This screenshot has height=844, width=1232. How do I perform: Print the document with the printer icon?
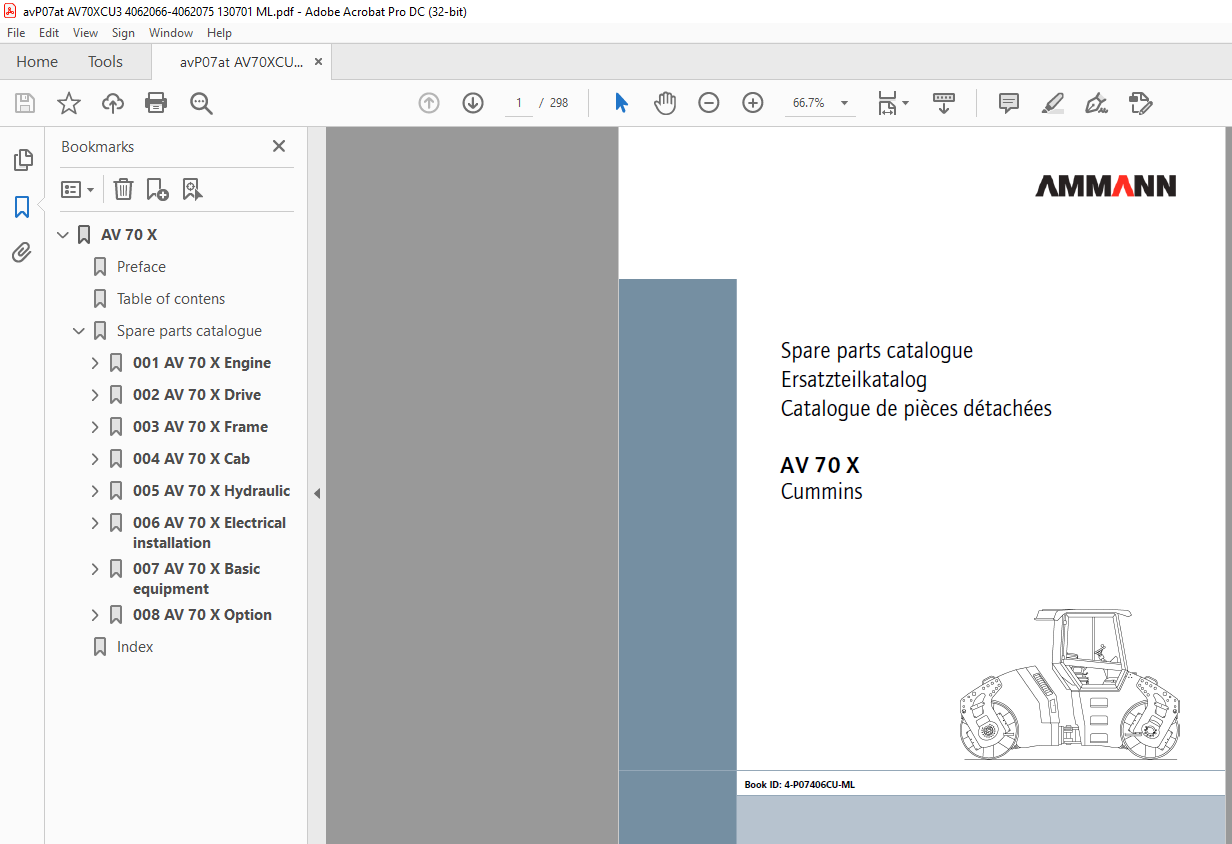click(x=156, y=103)
